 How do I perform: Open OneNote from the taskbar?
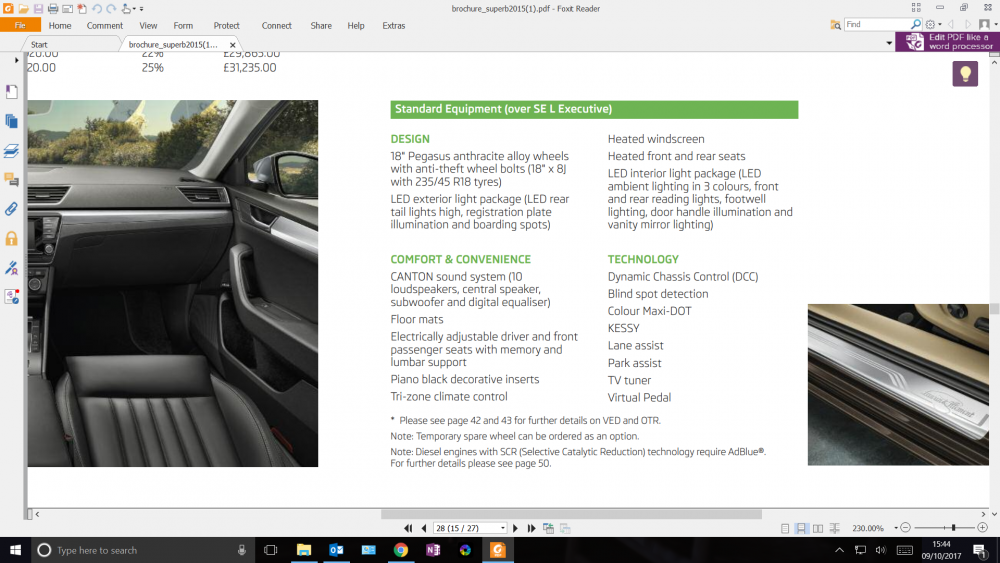(433, 550)
